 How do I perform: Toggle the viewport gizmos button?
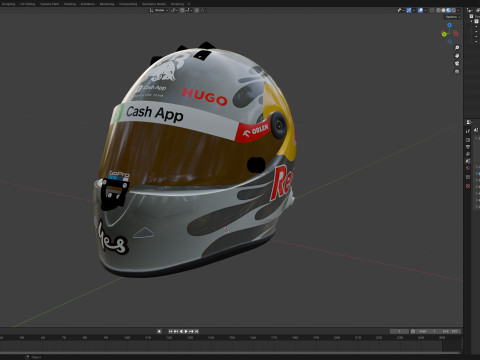coord(409,10)
